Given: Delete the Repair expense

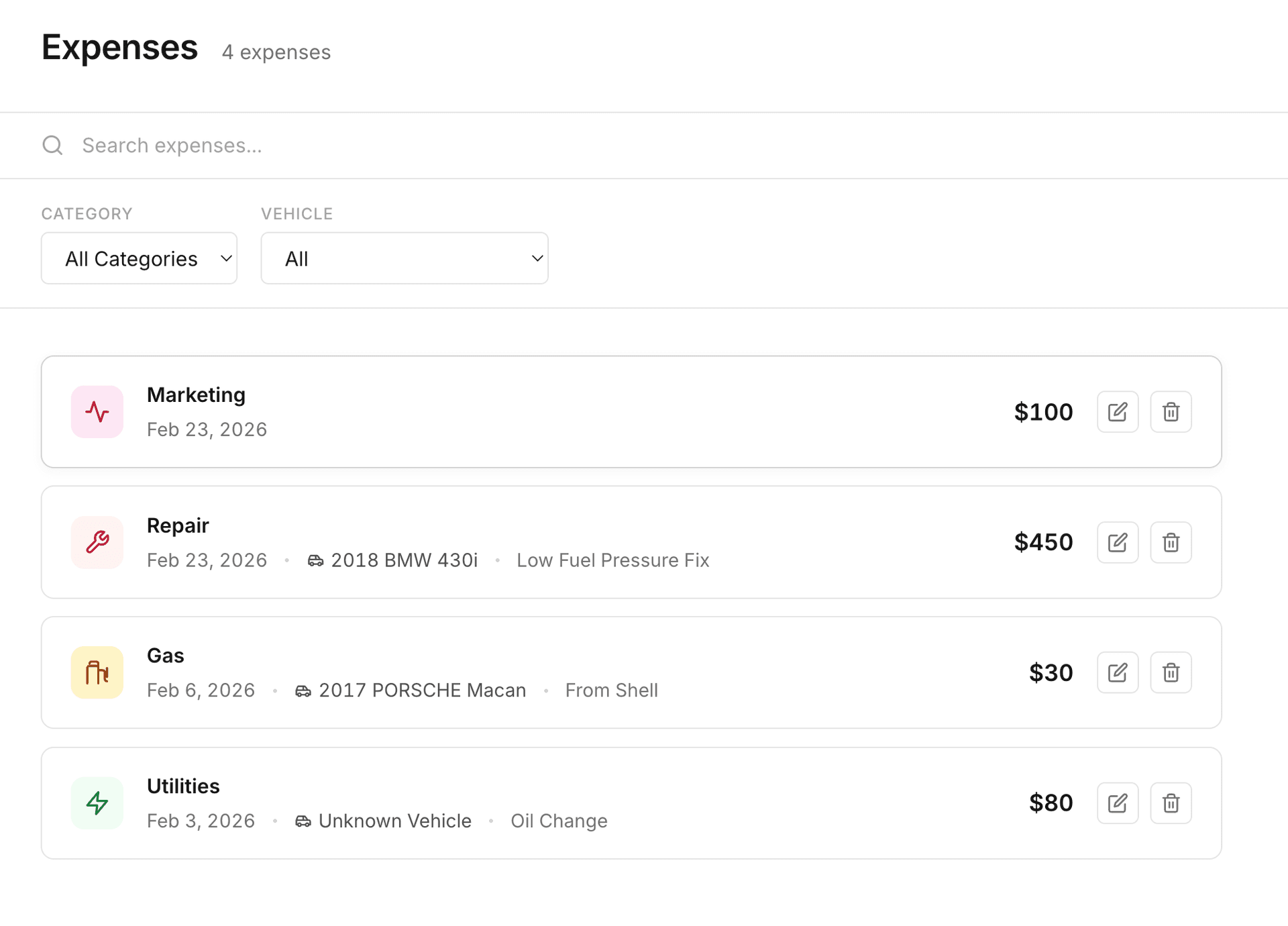Looking at the screenshot, I should (1171, 542).
